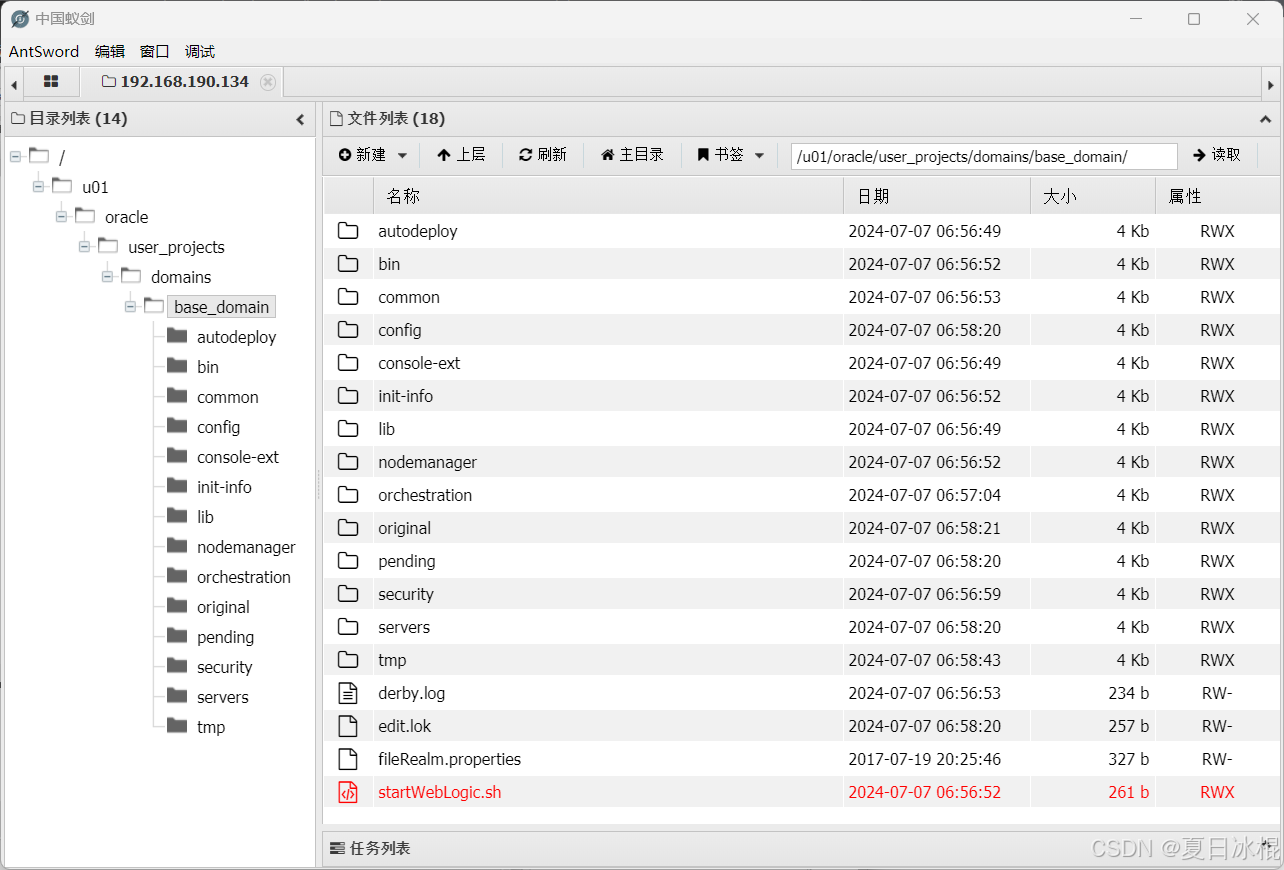1284x870 pixels.
Task: Collapse the 目录列表 panel with the left chevron
Action: tap(300, 119)
